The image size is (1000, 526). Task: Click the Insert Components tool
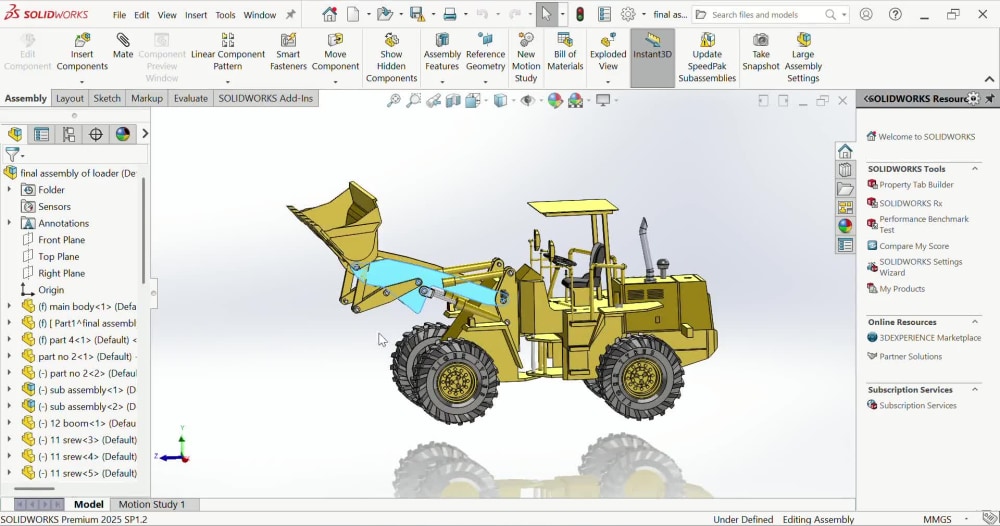(x=82, y=52)
